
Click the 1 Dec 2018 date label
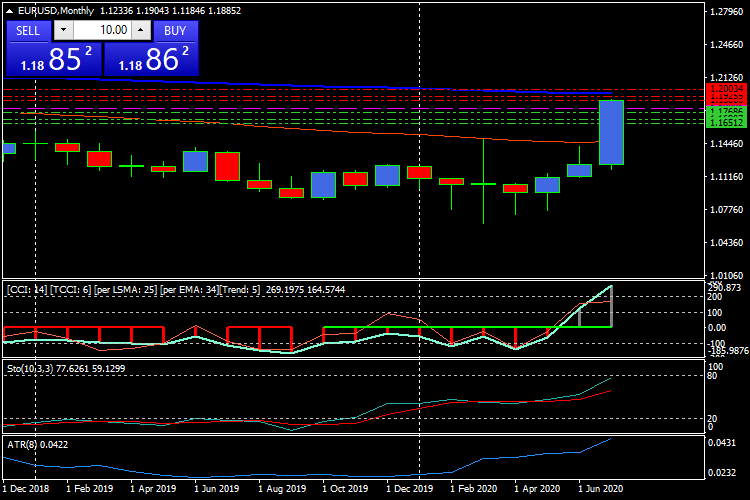[x=26, y=489]
